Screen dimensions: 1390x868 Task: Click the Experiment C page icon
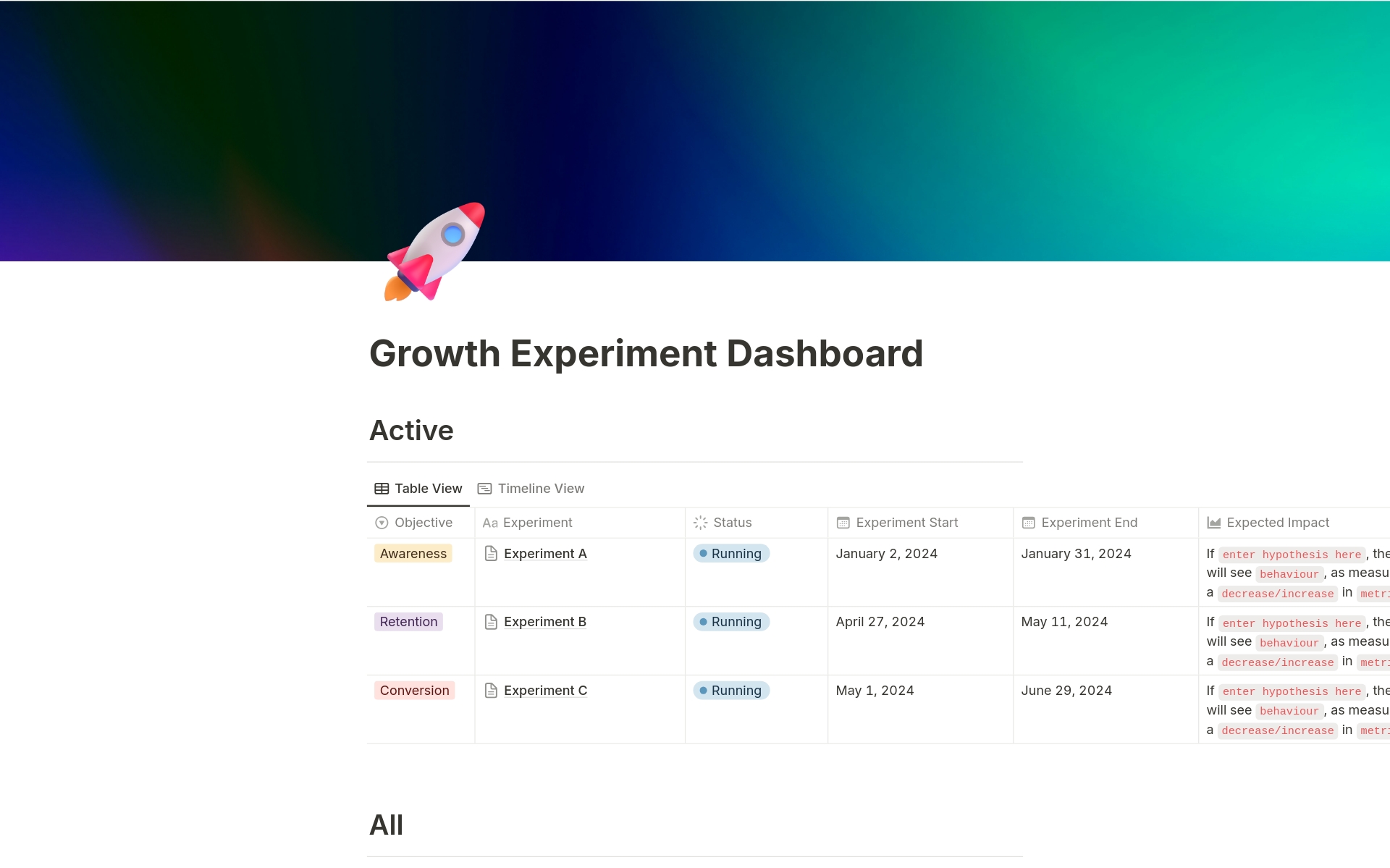(491, 691)
